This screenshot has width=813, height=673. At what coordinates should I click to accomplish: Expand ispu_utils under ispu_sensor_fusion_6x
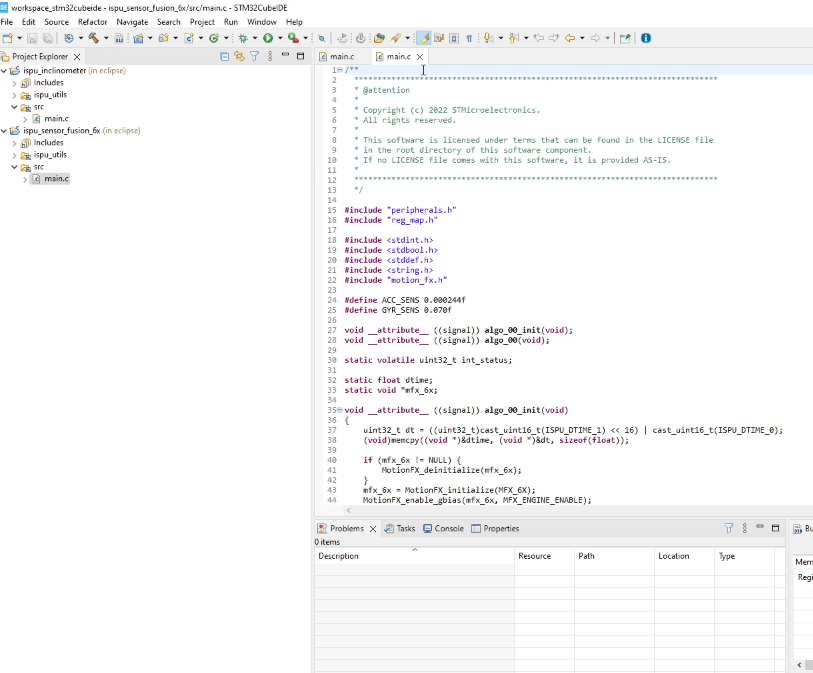14,155
